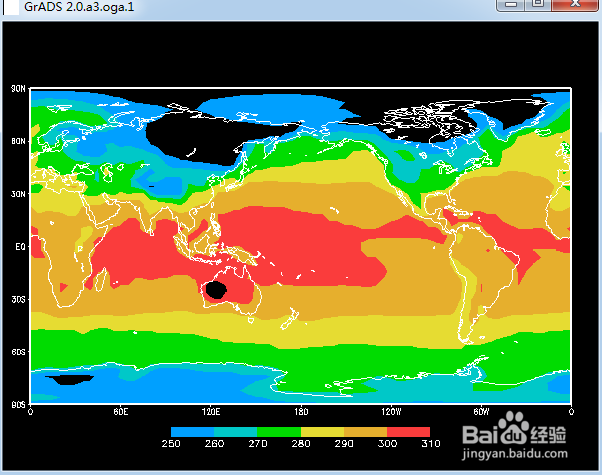The width and height of the screenshot is (602, 475).
Task: Click the 310 colorbar label
Action: 431,444
